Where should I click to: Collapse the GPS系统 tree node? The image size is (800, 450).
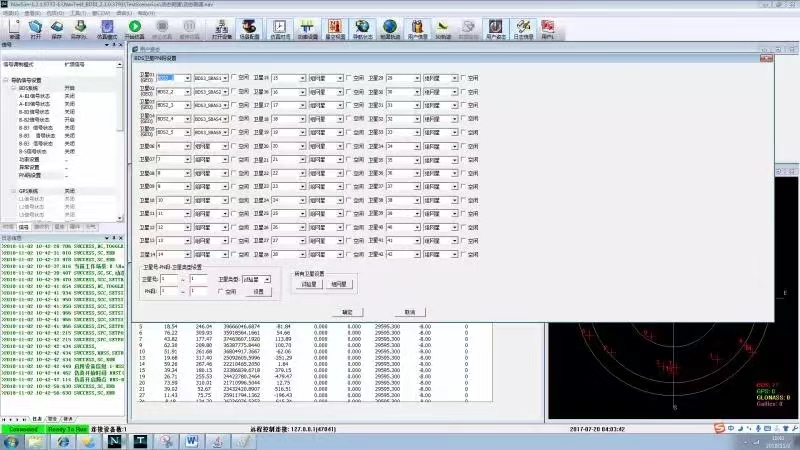click(x=14, y=191)
